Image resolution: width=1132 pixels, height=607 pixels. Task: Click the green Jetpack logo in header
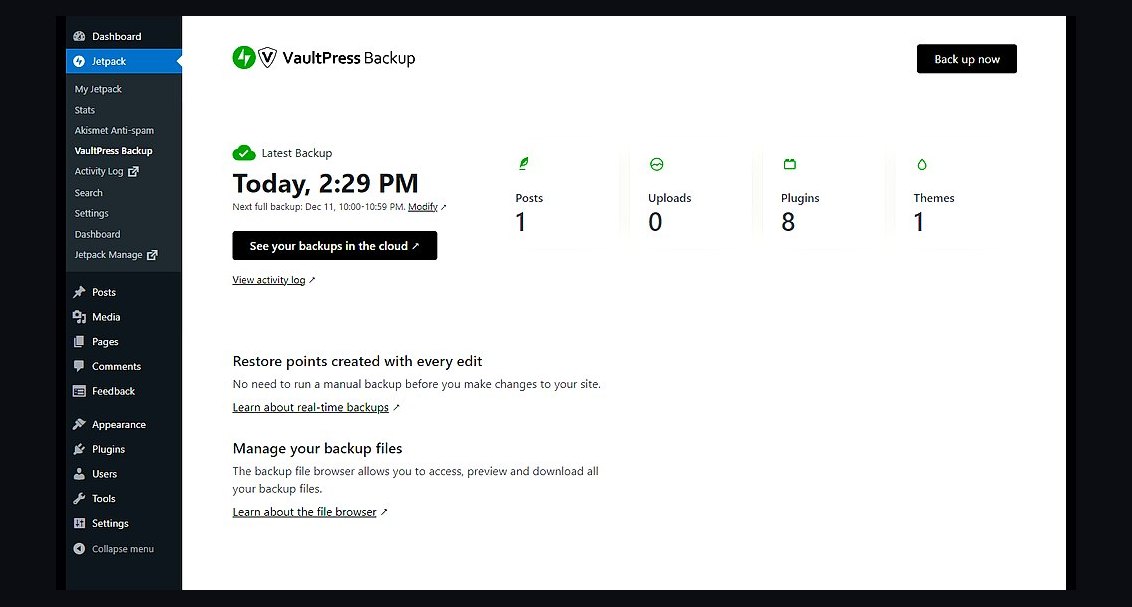(244, 58)
